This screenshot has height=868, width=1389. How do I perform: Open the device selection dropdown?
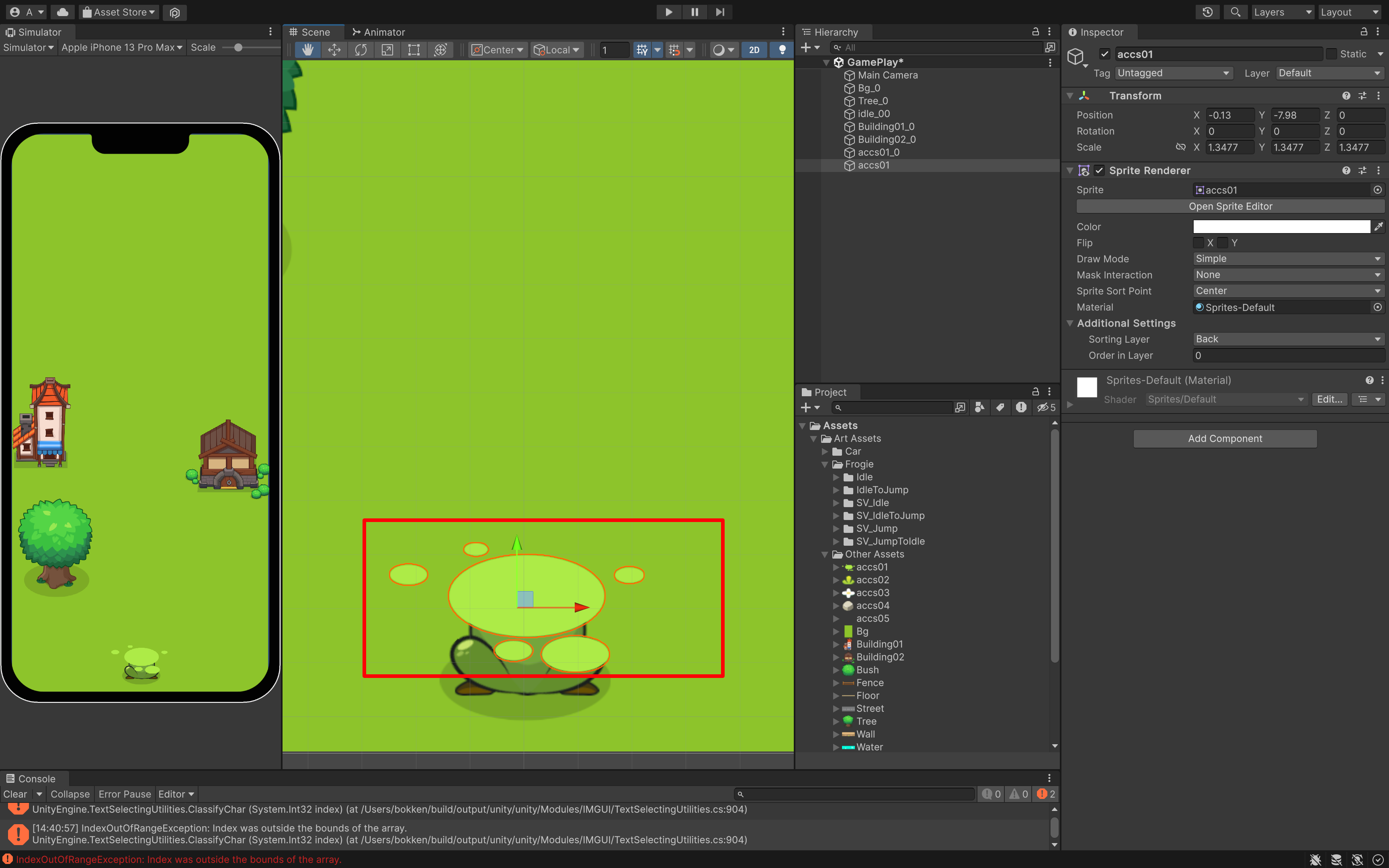tap(122, 48)
